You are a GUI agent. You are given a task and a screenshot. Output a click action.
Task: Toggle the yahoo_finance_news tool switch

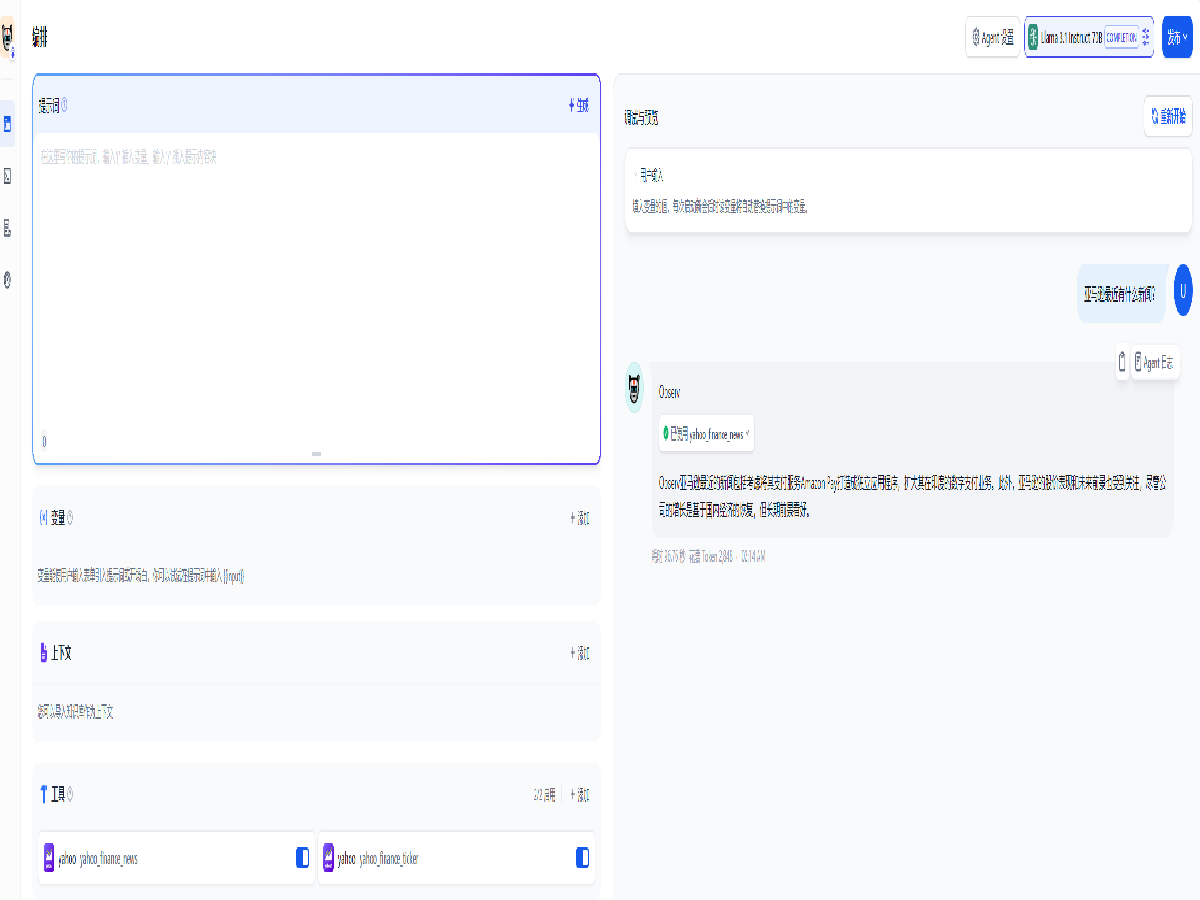coord(302,858)
